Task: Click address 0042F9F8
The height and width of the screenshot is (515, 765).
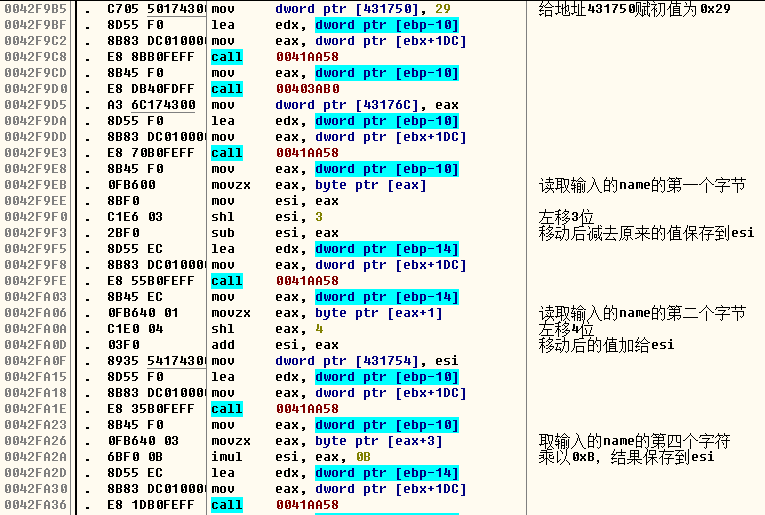Action: (x=35, y=265)
